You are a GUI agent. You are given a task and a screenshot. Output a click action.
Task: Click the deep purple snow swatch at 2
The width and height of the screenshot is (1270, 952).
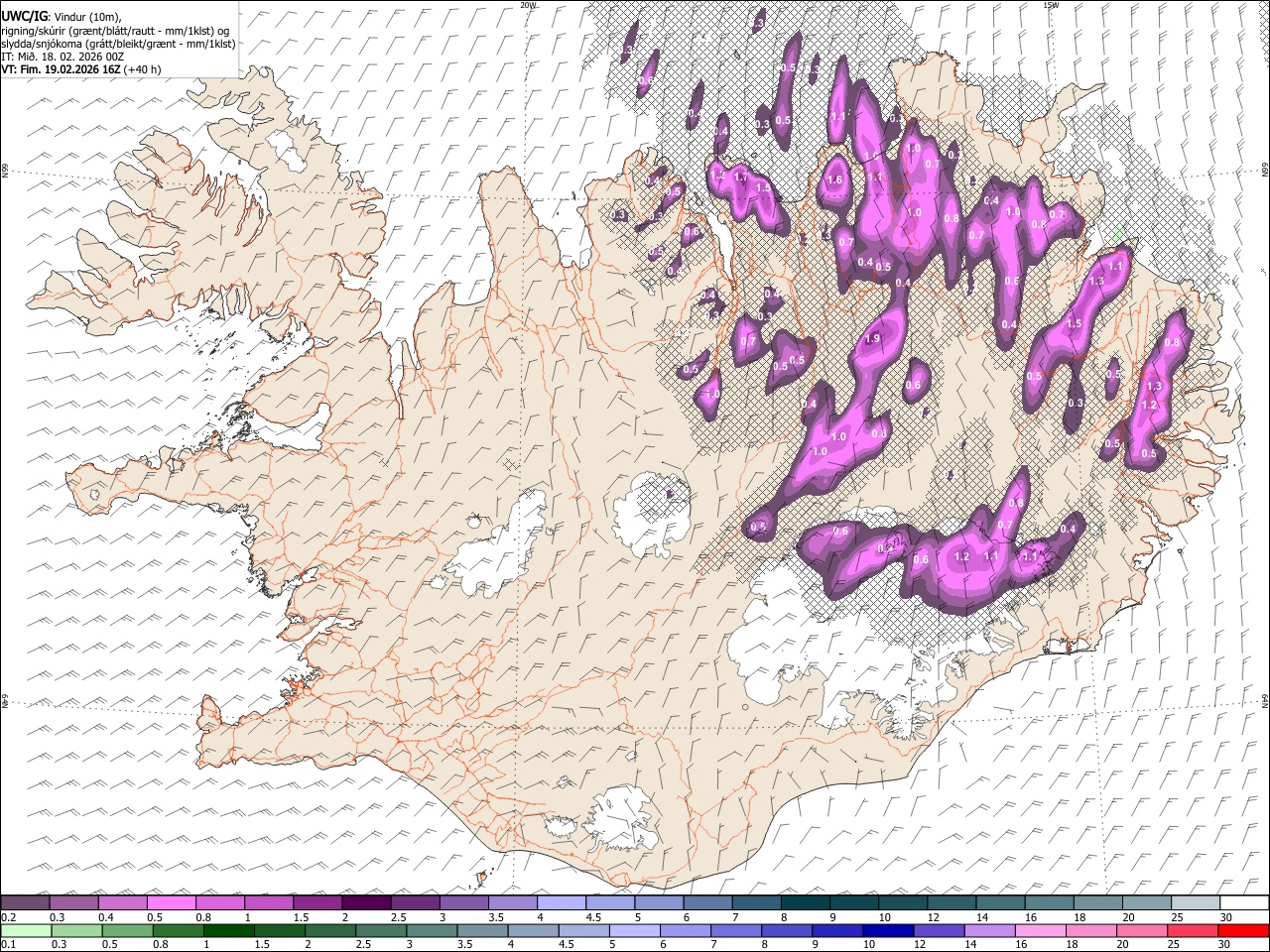pos(366,903)
